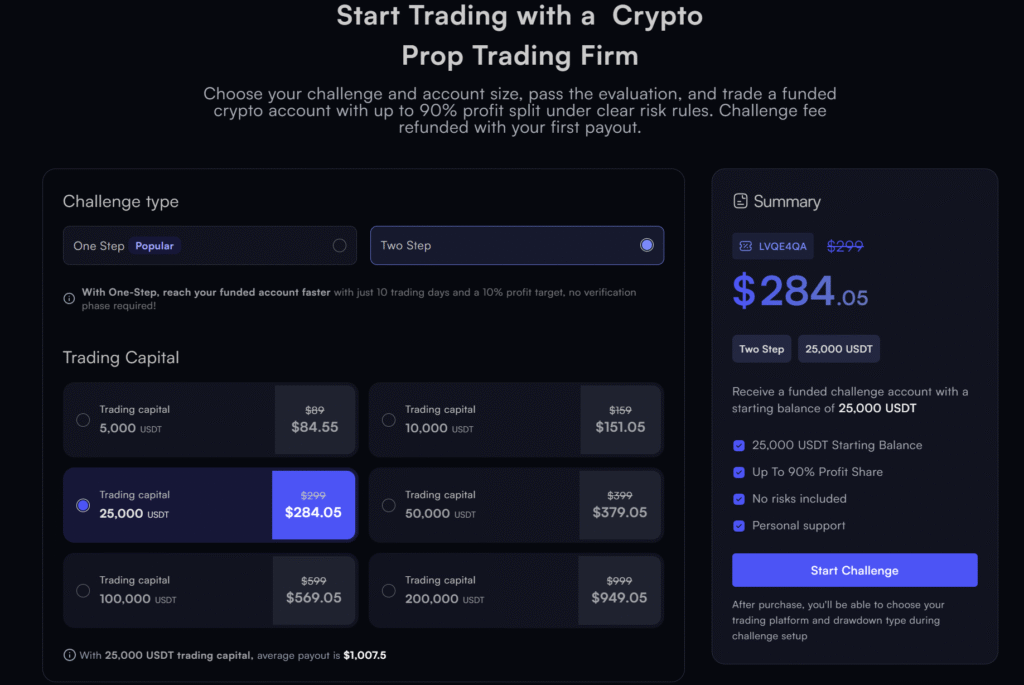Pick the 100,000 USDT trading capital option
The image size is (1024, 685).
point(83,591)
